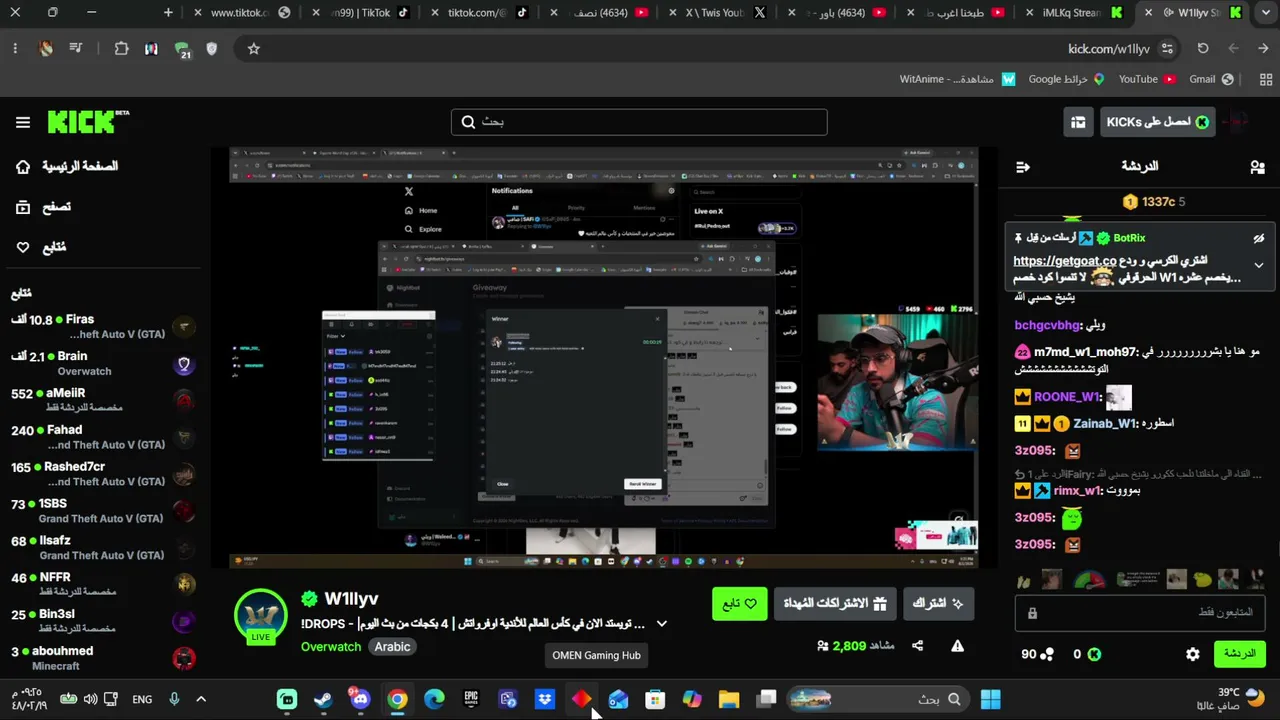Click the 1337c leaderboard entry

tap(1154, 202)
